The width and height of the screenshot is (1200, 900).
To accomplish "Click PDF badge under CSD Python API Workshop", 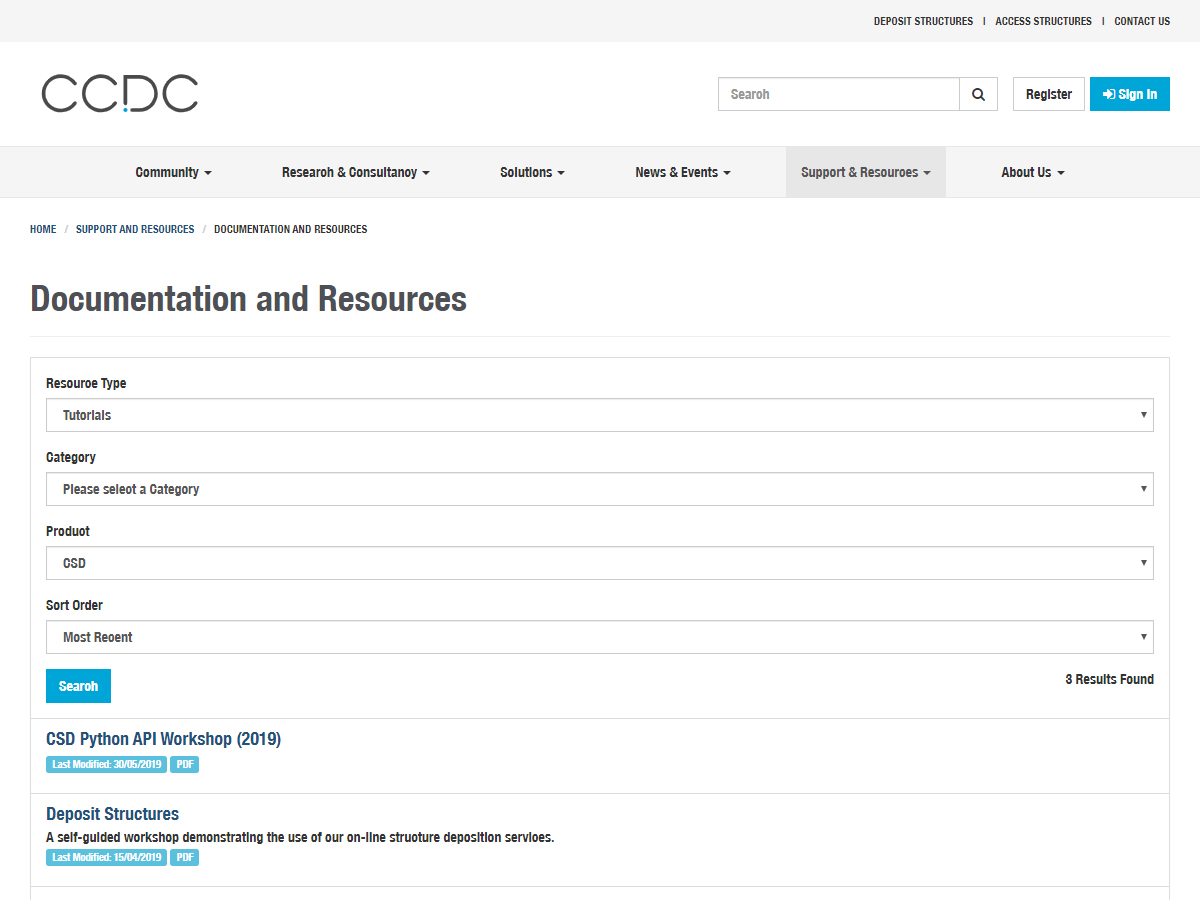I will pyautogui.click(x=184, y=764).
